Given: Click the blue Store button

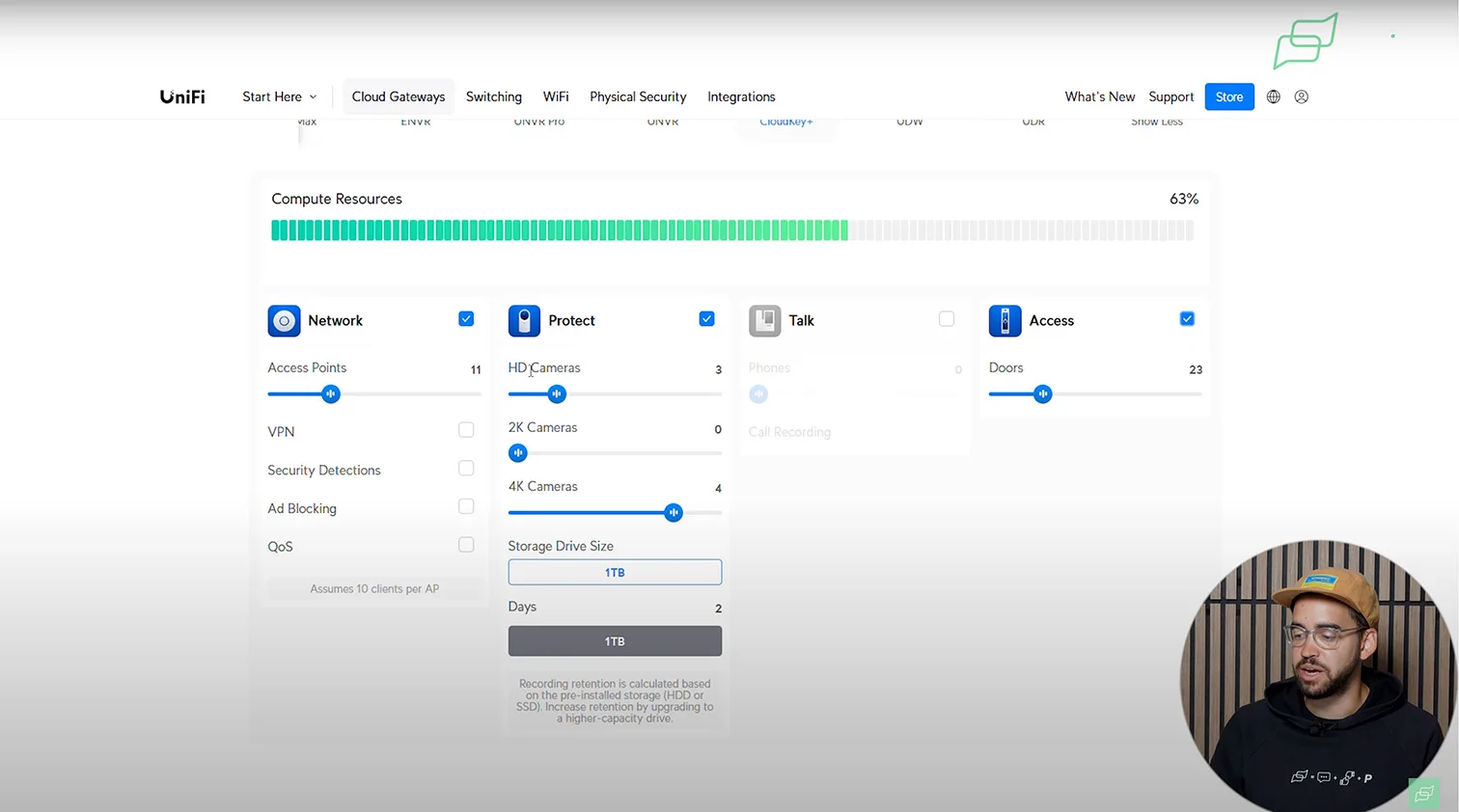Looking at the screenshot, I should click(1228, 96).
